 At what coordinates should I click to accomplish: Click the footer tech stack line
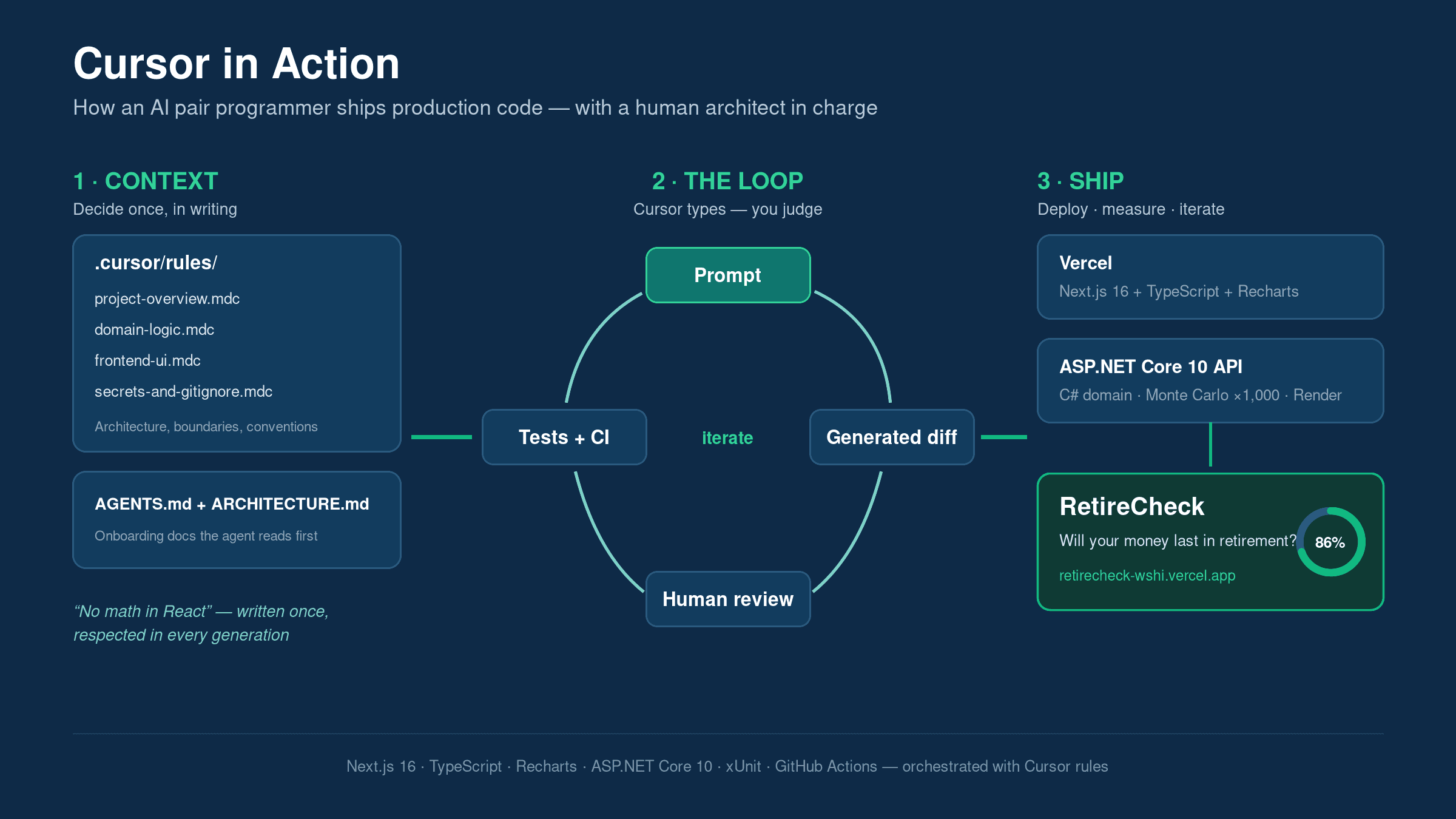727,766
